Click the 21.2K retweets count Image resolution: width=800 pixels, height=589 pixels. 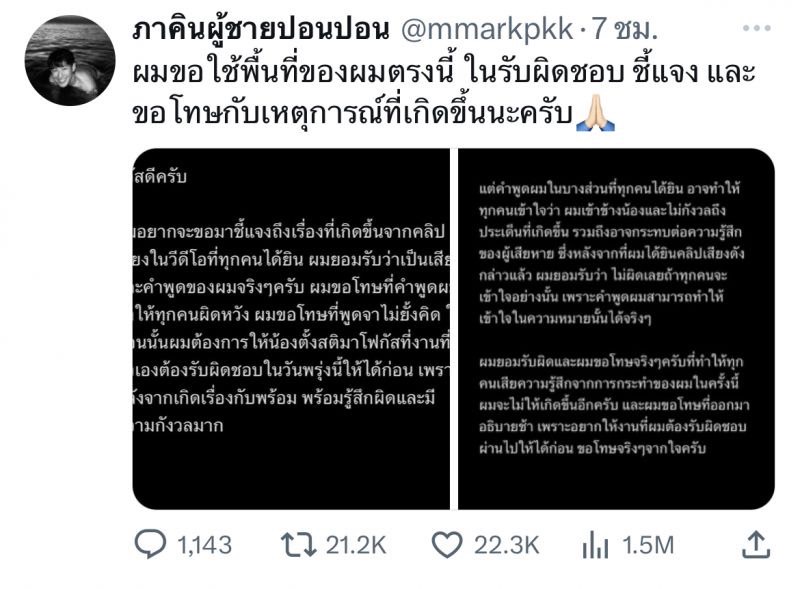(x=356, y=545)
